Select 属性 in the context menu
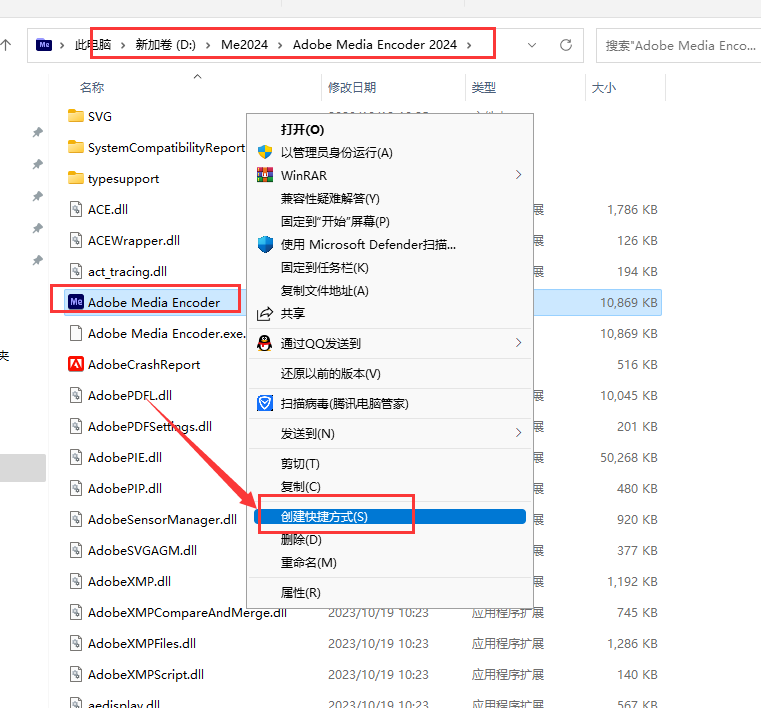Screen dimensions: 761x708 coord(300,592)
